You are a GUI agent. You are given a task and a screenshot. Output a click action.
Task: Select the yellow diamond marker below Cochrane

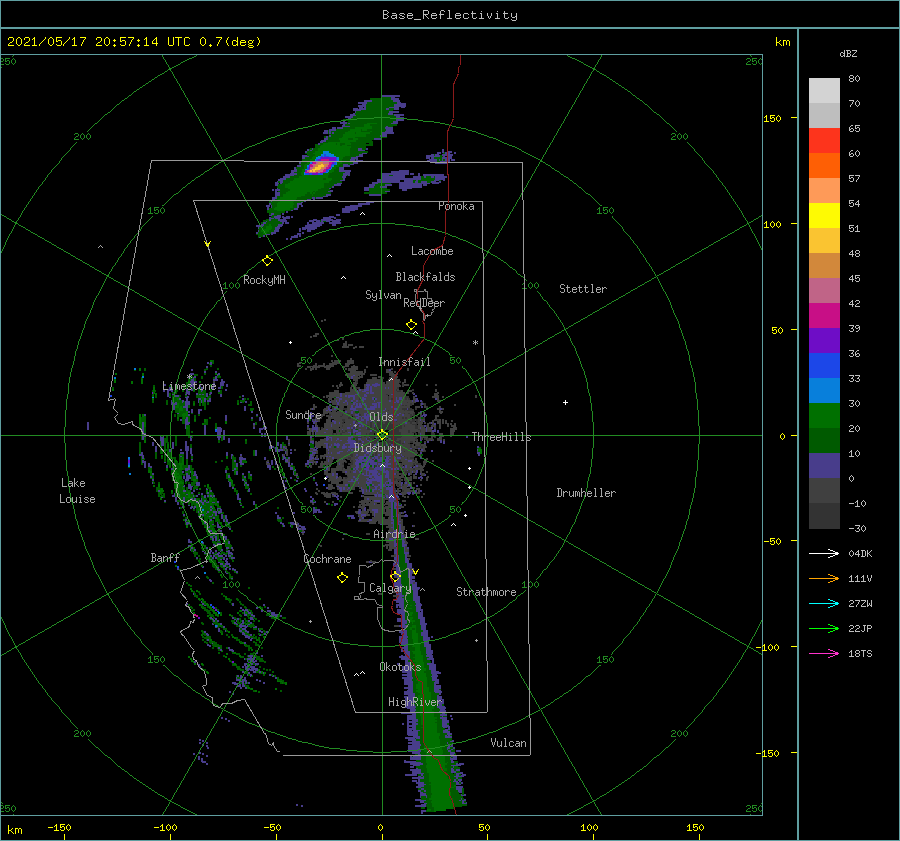pos(342,578)
